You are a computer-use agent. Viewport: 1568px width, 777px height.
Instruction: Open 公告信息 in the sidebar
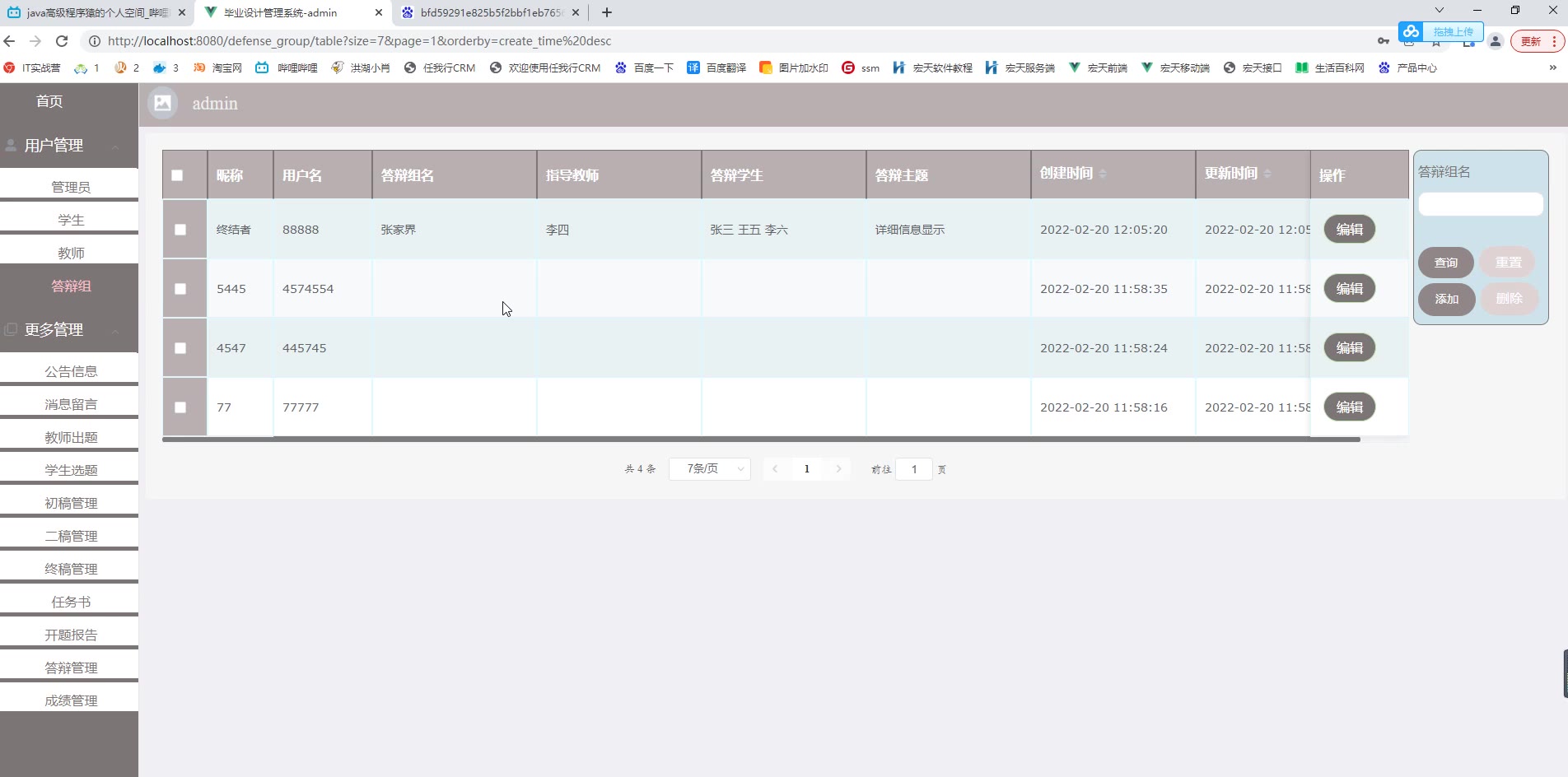pos(71,371)
